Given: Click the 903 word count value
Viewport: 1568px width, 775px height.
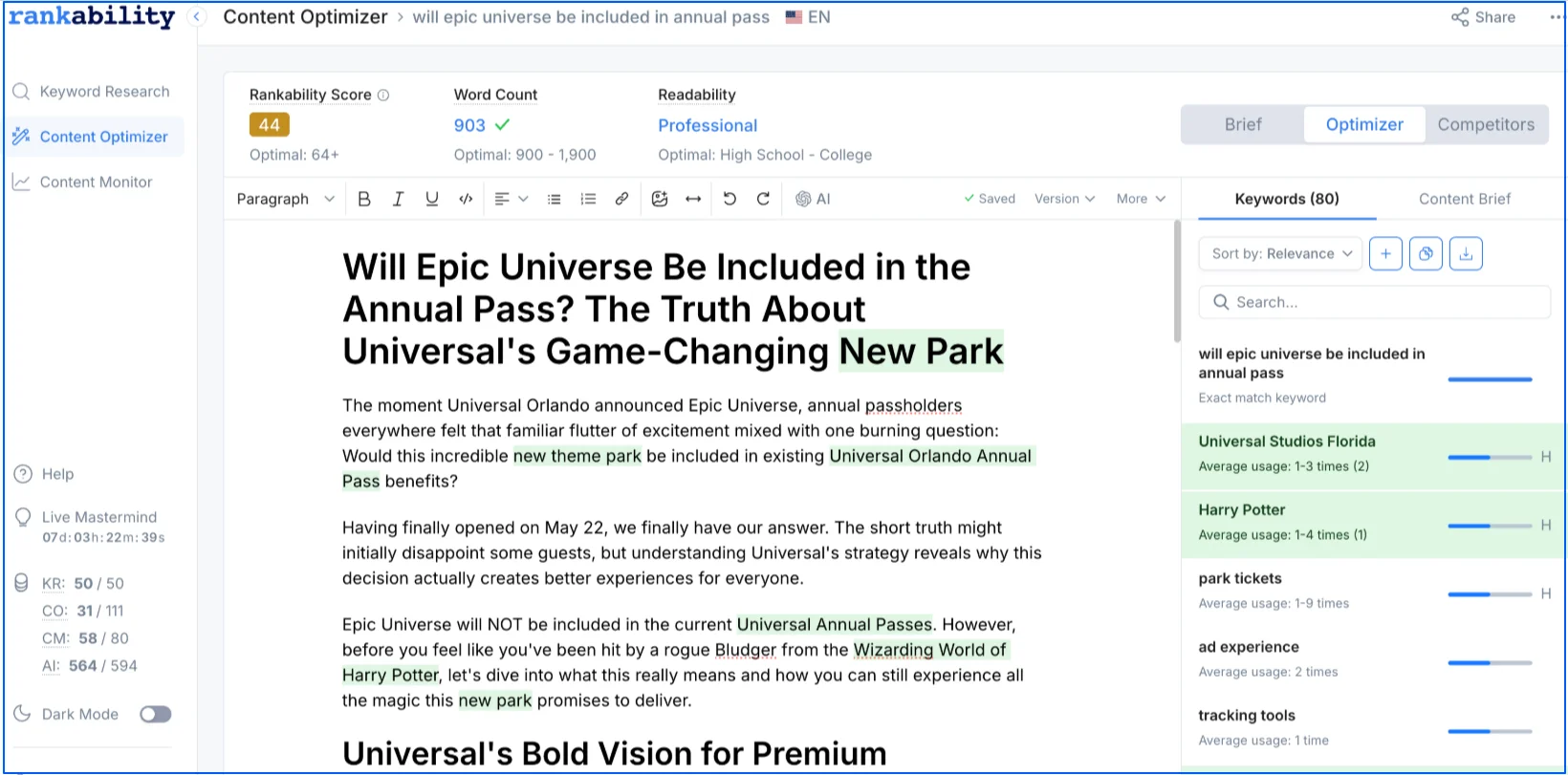Looking at the screenshot, I should [469, 125].
